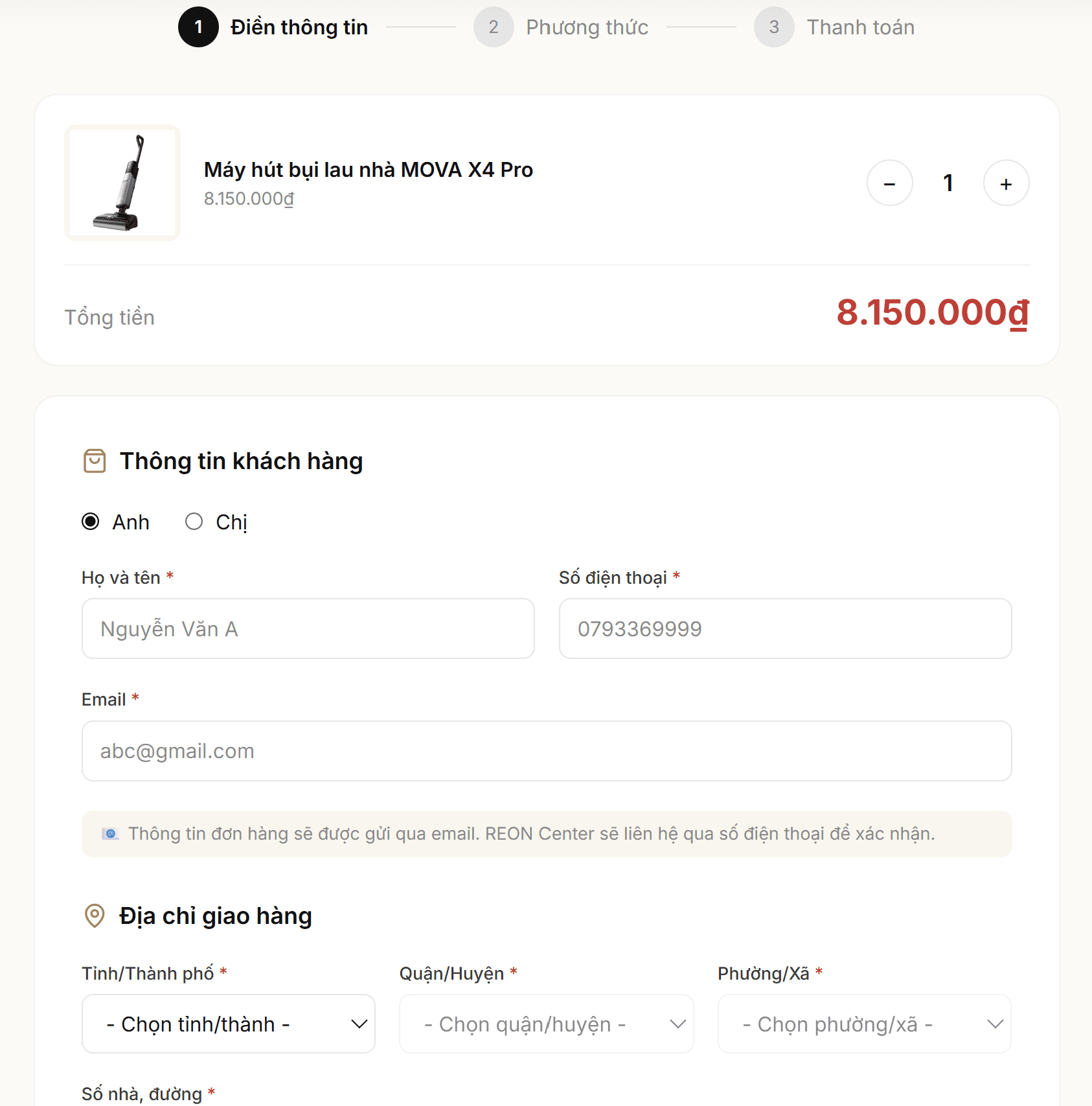1092x1106 pixels.
Task: Click the location pin icon beside Địa chỉ giao hàng
Action: pos(95,916)
